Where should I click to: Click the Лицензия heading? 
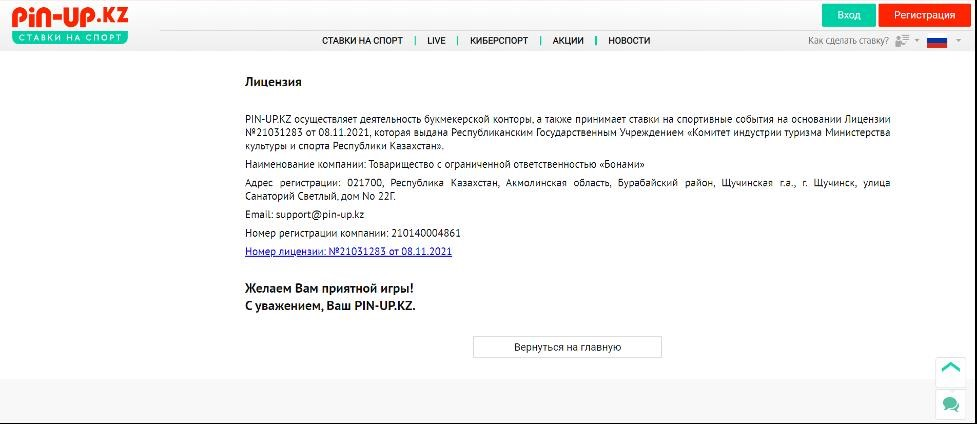(x=274, y=82)
